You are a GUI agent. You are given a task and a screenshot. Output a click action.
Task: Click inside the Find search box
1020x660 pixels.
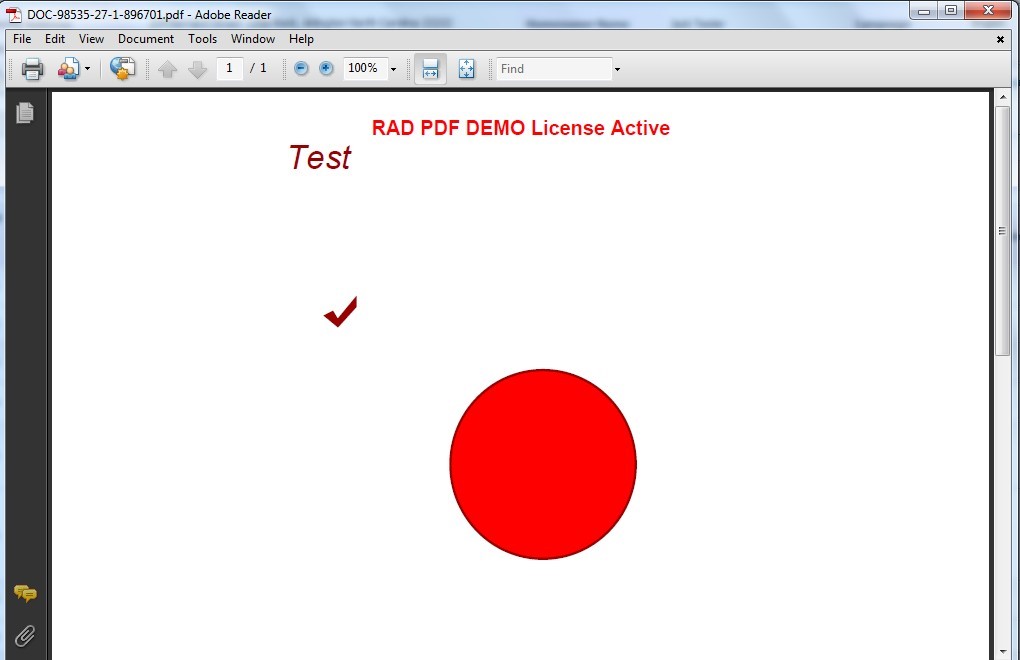click(553, 69)
